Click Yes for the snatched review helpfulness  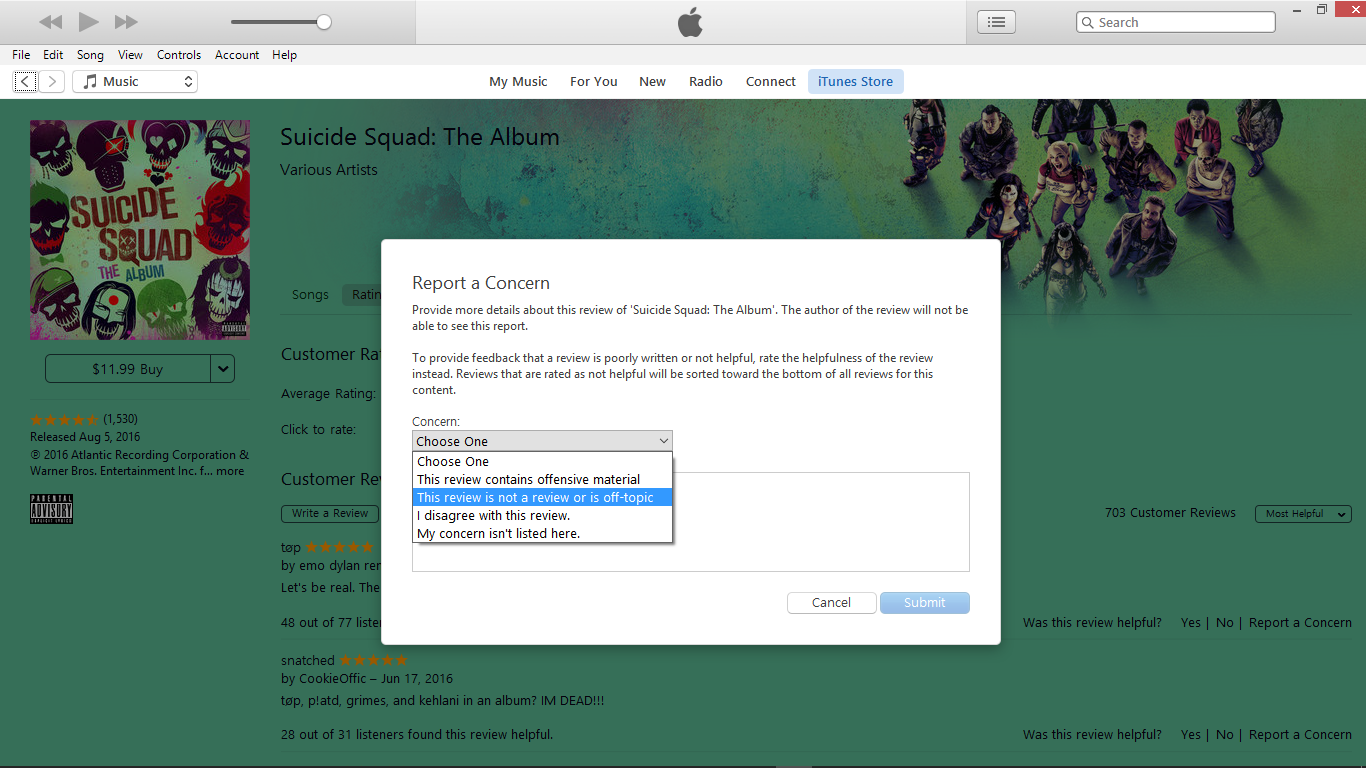(1190, 734)
